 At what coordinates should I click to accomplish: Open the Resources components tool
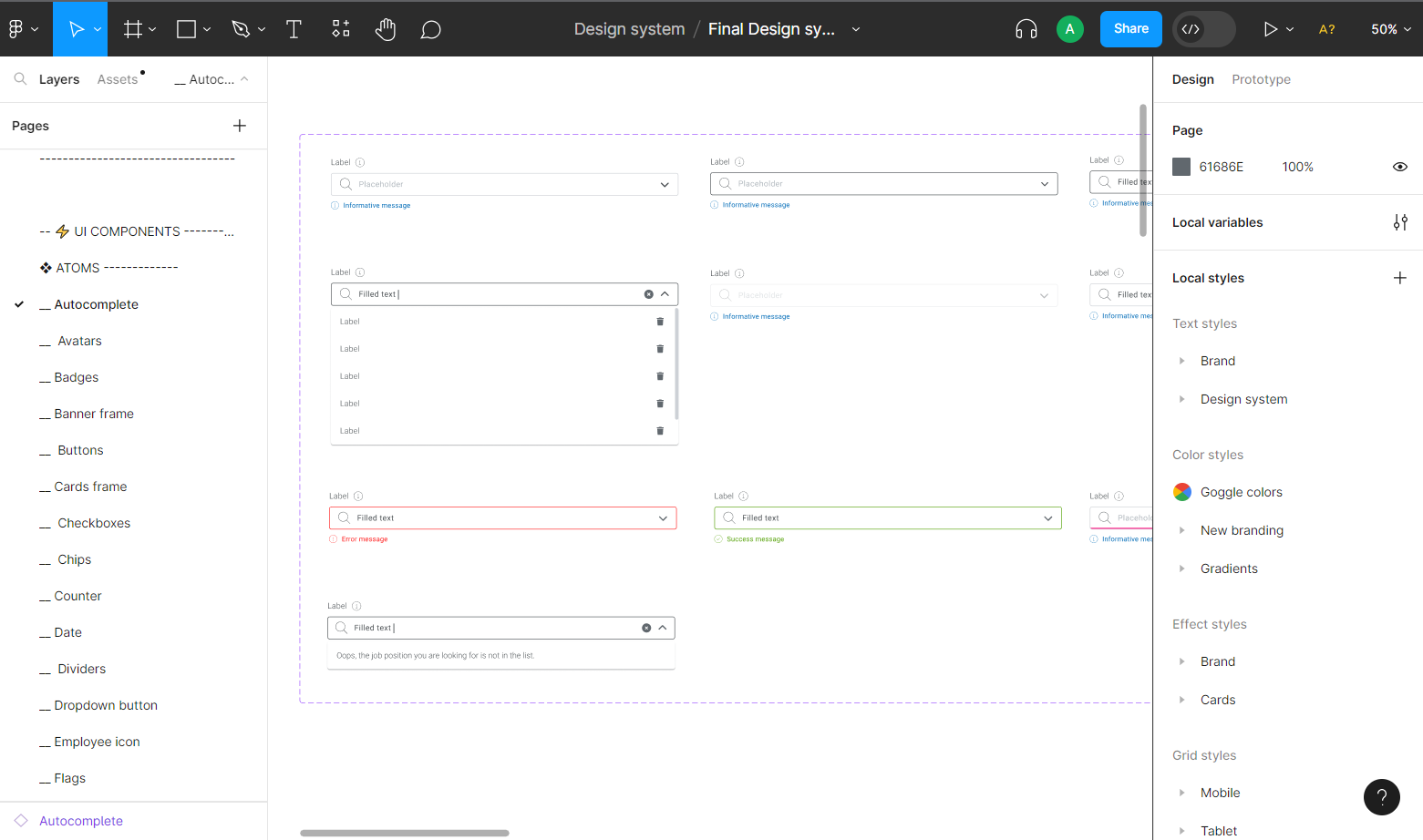(x=340, y=29)
